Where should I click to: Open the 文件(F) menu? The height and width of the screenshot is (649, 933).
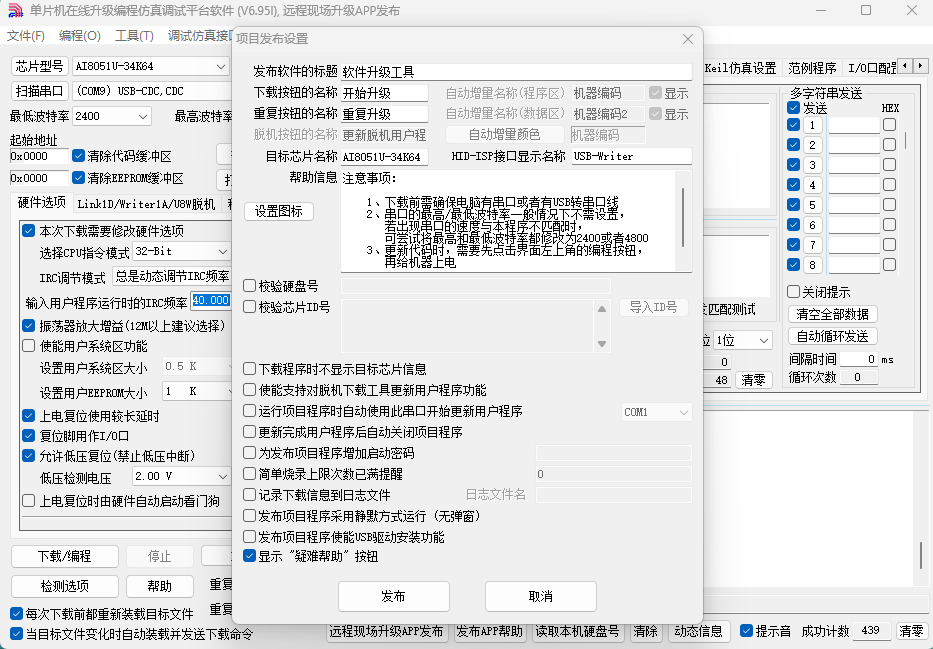click(x=26, y=36)
